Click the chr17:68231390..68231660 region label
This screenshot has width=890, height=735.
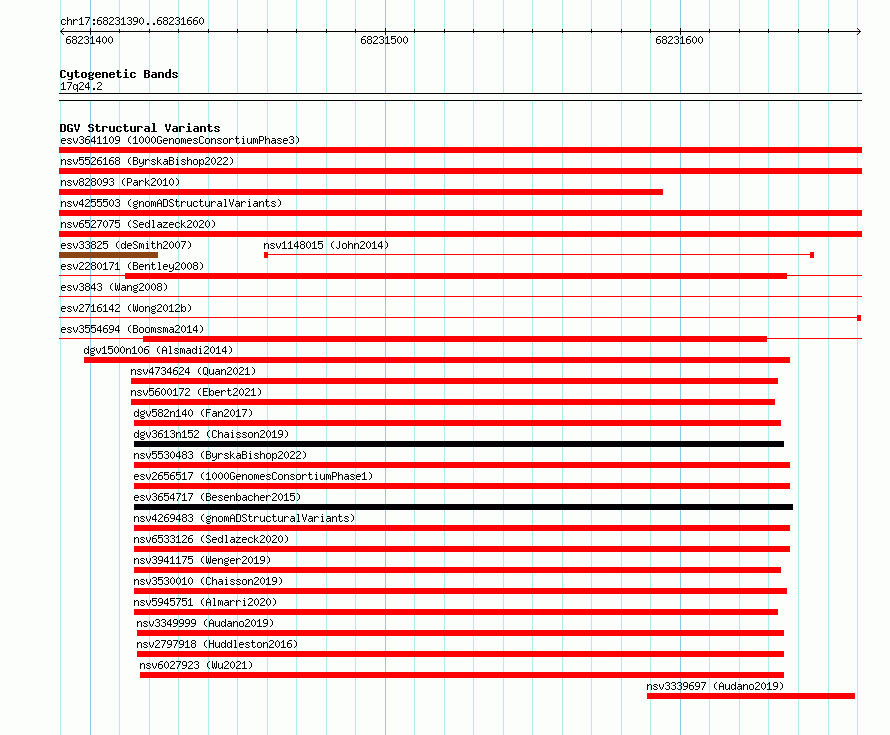coord(132,21)
